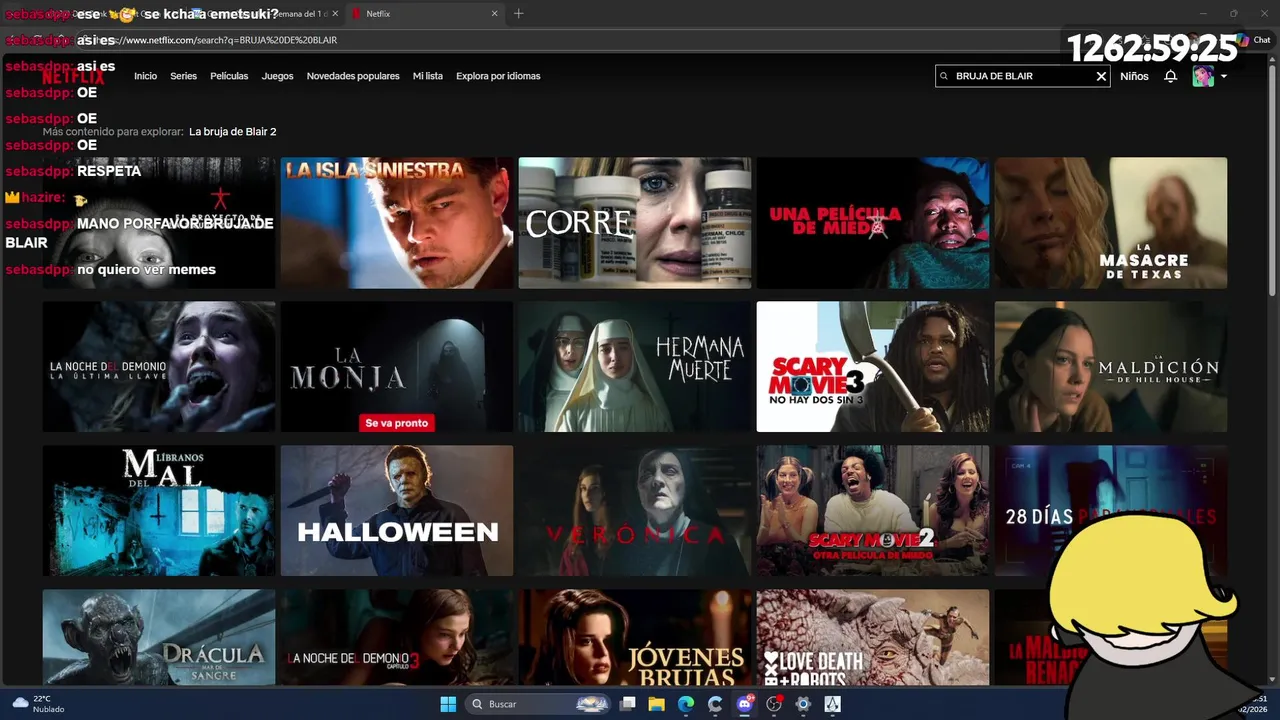Open the Inicio menu item
The height and width of the screenshot is (720, 1280).
click(146, 76)
